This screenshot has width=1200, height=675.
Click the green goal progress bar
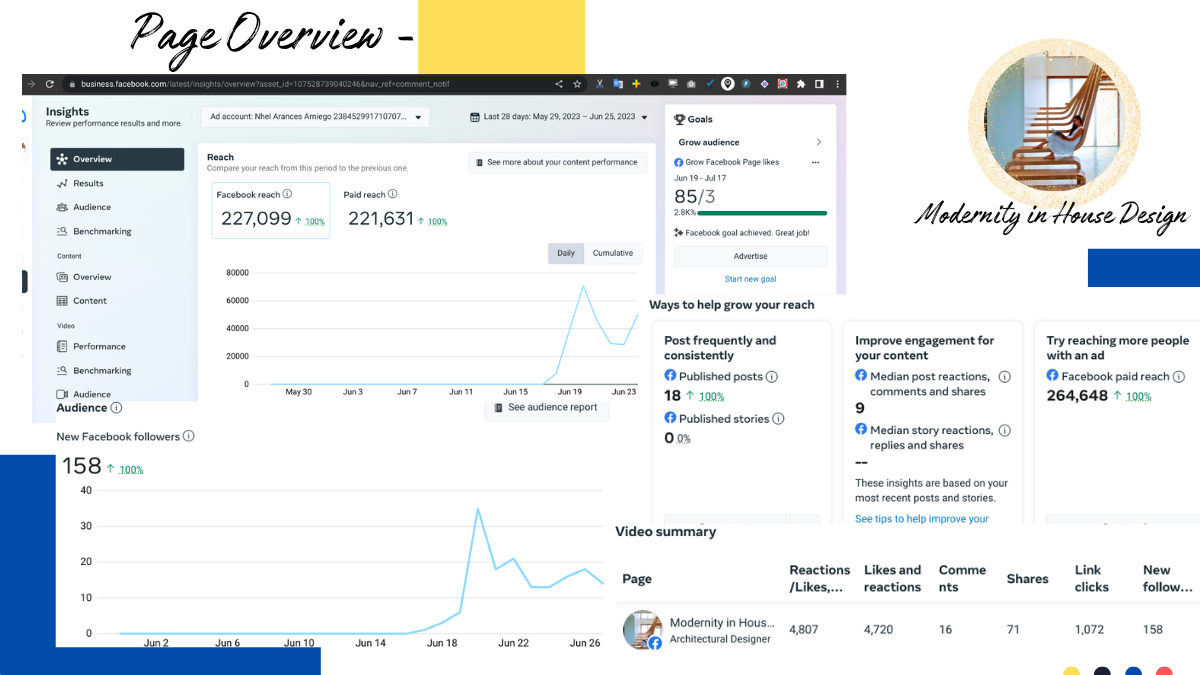coord(762,213)
